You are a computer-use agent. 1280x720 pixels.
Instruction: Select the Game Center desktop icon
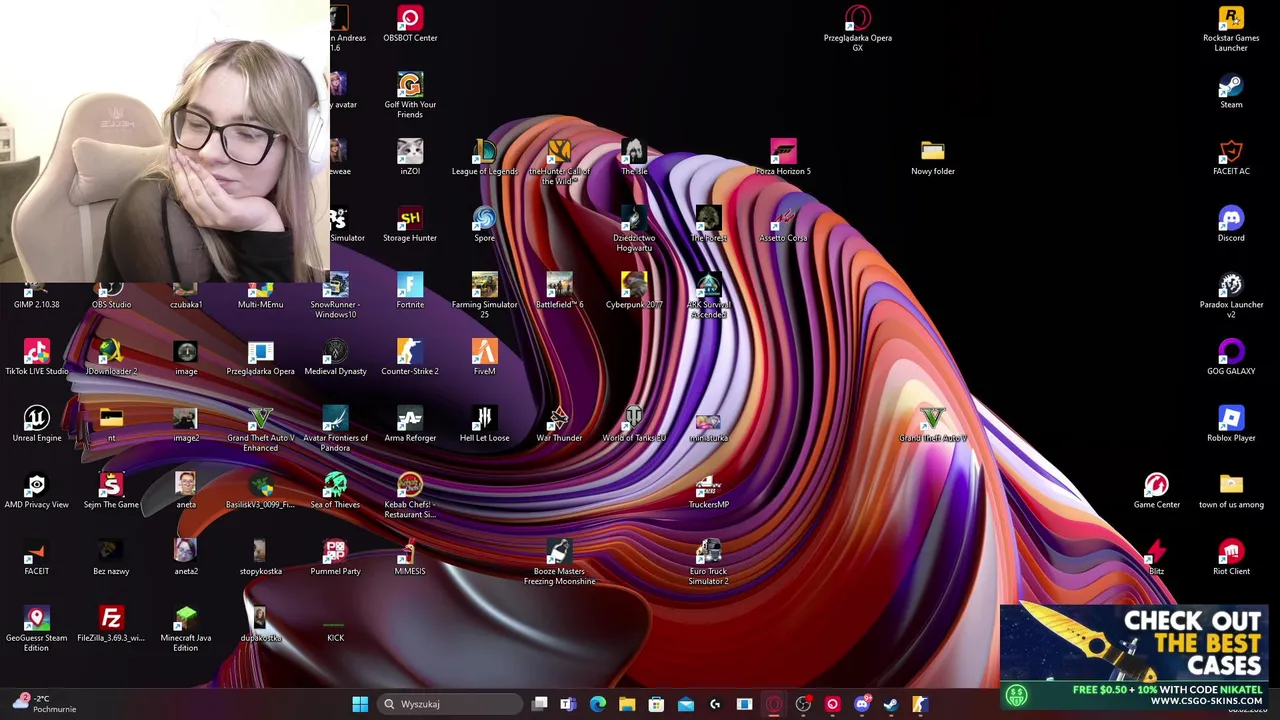(1157, 492)
